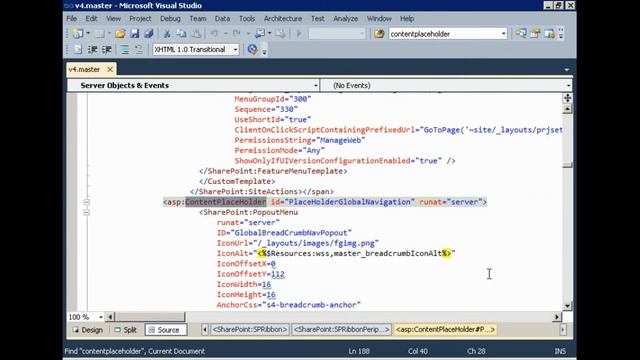
Task: Open the Architecture menu
Action: pos(283,19)
